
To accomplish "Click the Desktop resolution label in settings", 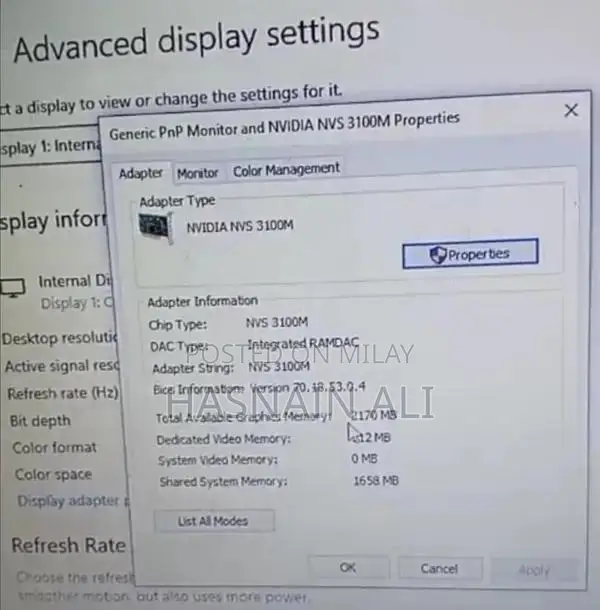I will pos(59,338).
